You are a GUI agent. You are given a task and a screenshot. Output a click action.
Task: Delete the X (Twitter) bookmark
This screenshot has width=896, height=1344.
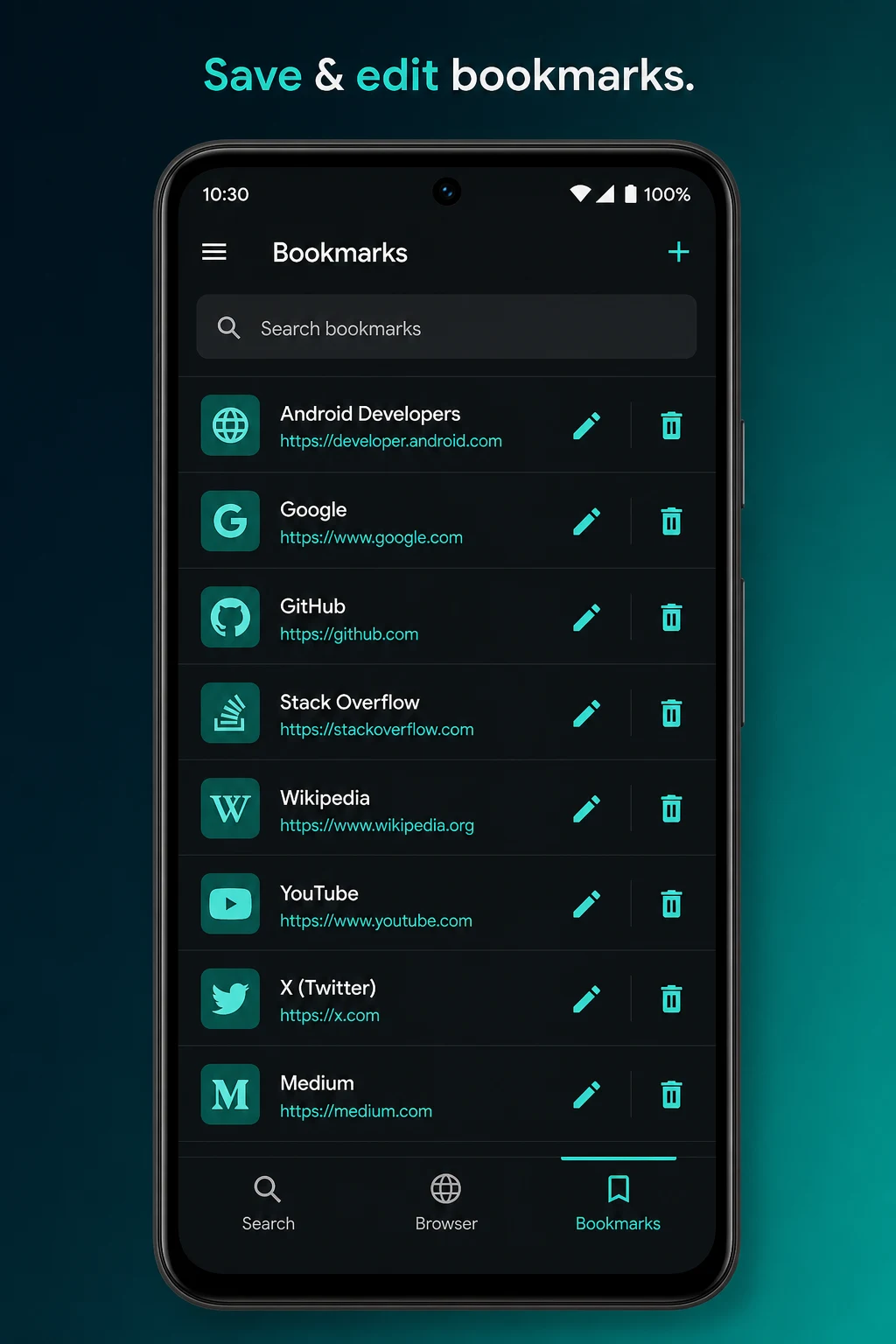(x=671, y=999)
